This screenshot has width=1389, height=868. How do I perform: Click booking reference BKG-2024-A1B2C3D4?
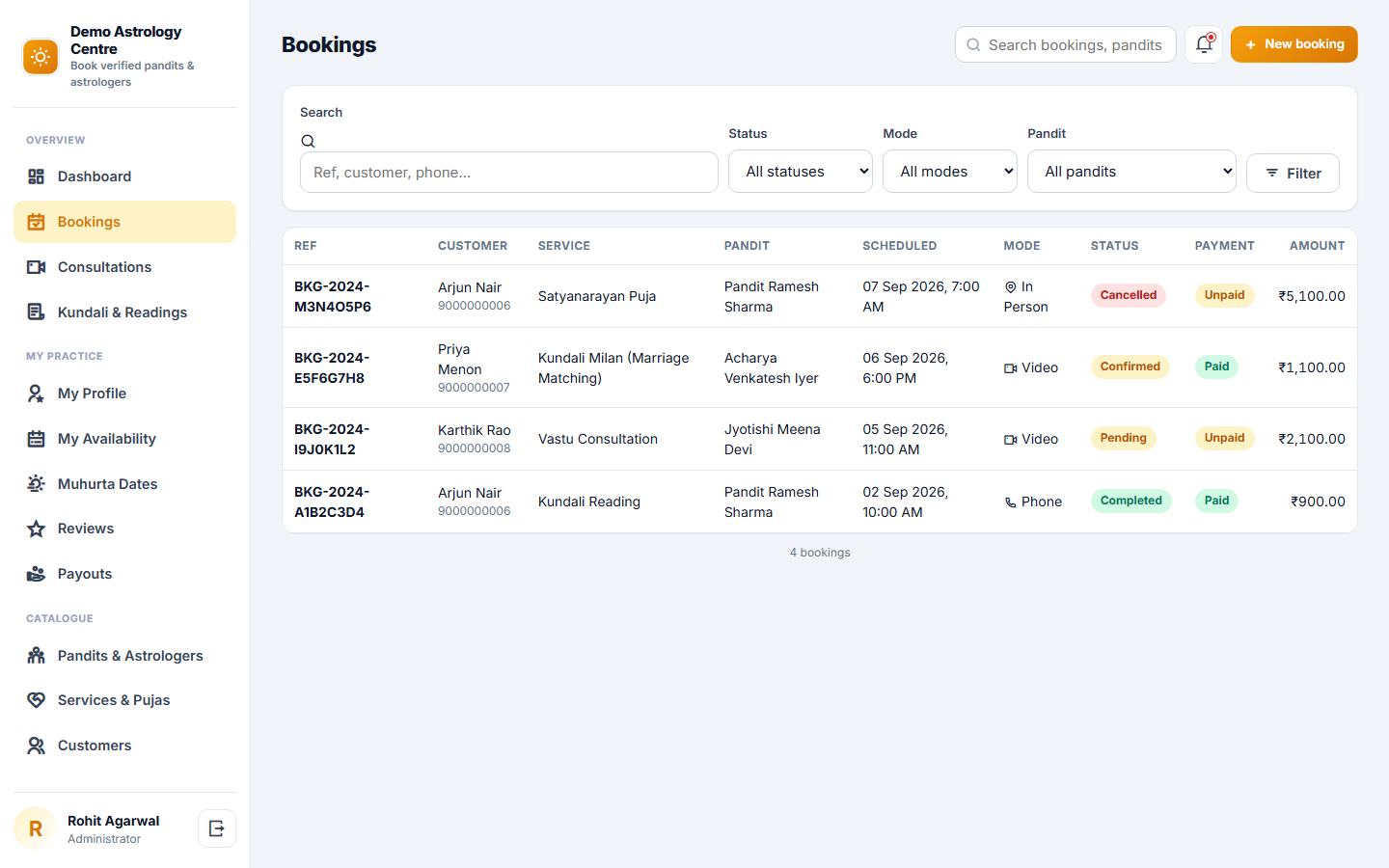(x=332, y=502)
